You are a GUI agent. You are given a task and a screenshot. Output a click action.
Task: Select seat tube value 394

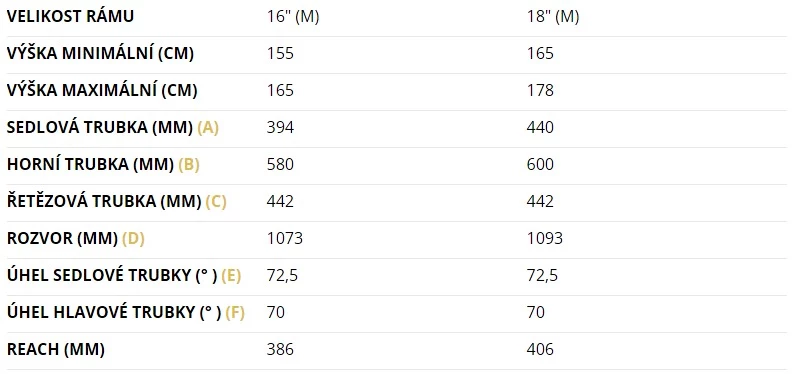[x=280, y=128]
